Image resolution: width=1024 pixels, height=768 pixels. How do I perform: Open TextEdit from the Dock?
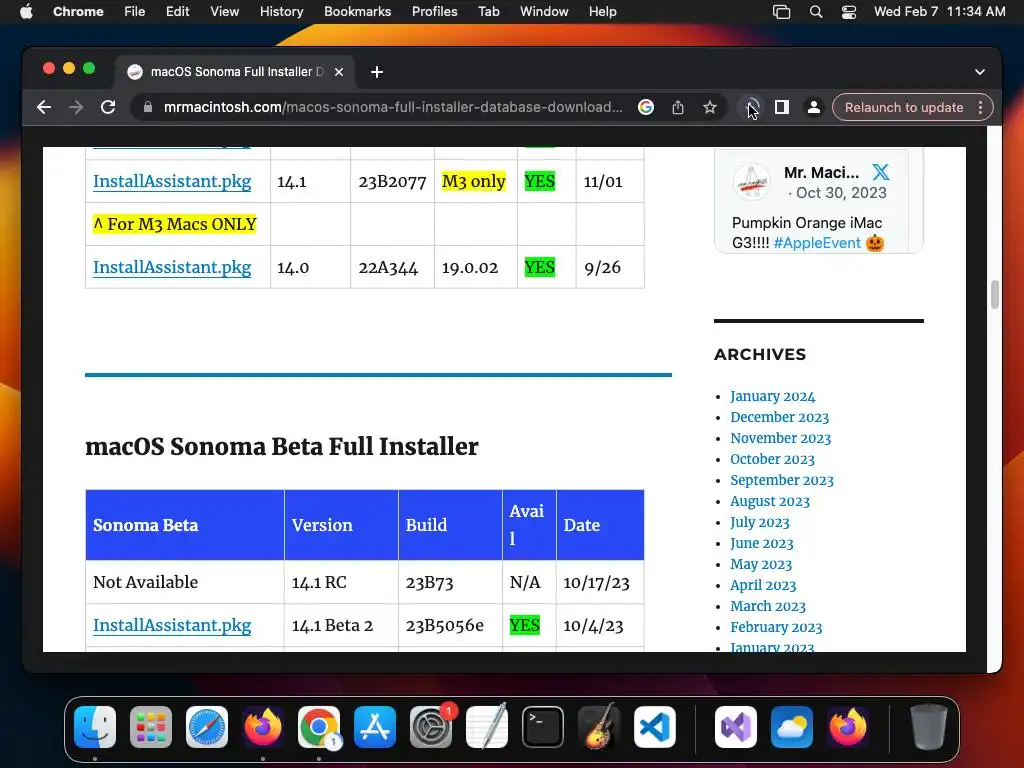pyautogui.click(x=487, y=727)
